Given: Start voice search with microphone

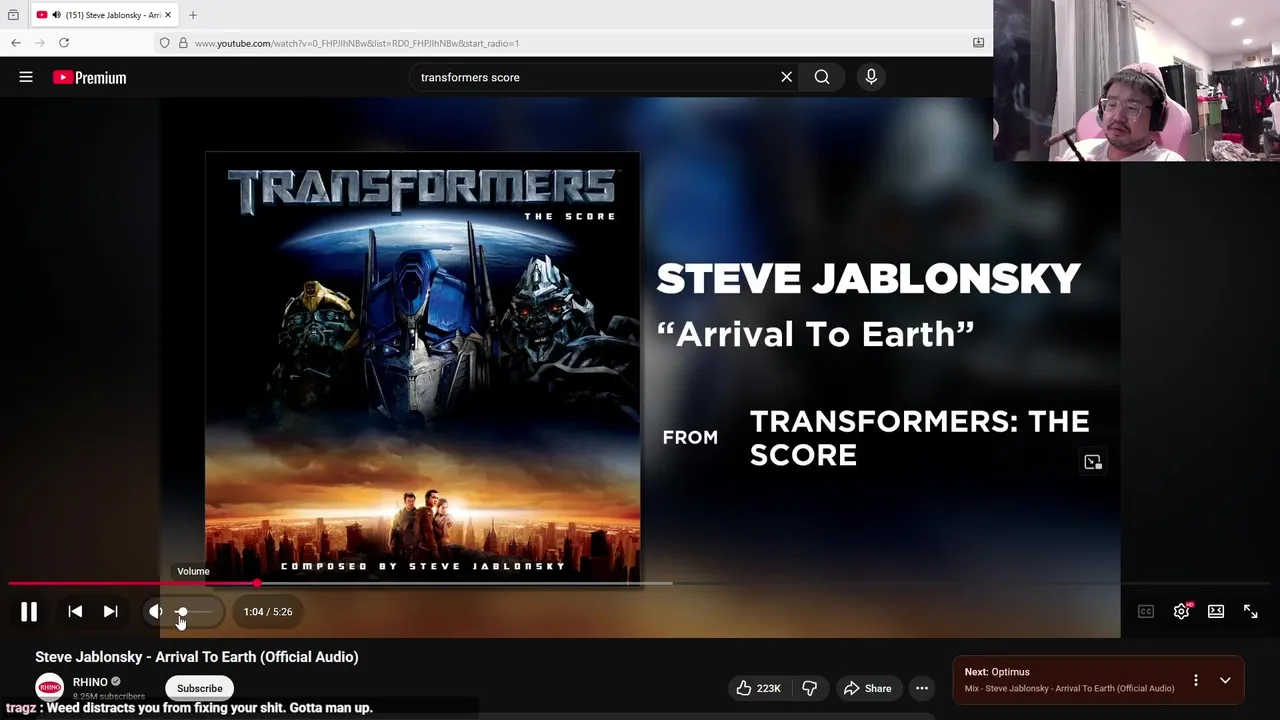Looking at the screenshot, I should click(x=871, y=77).
